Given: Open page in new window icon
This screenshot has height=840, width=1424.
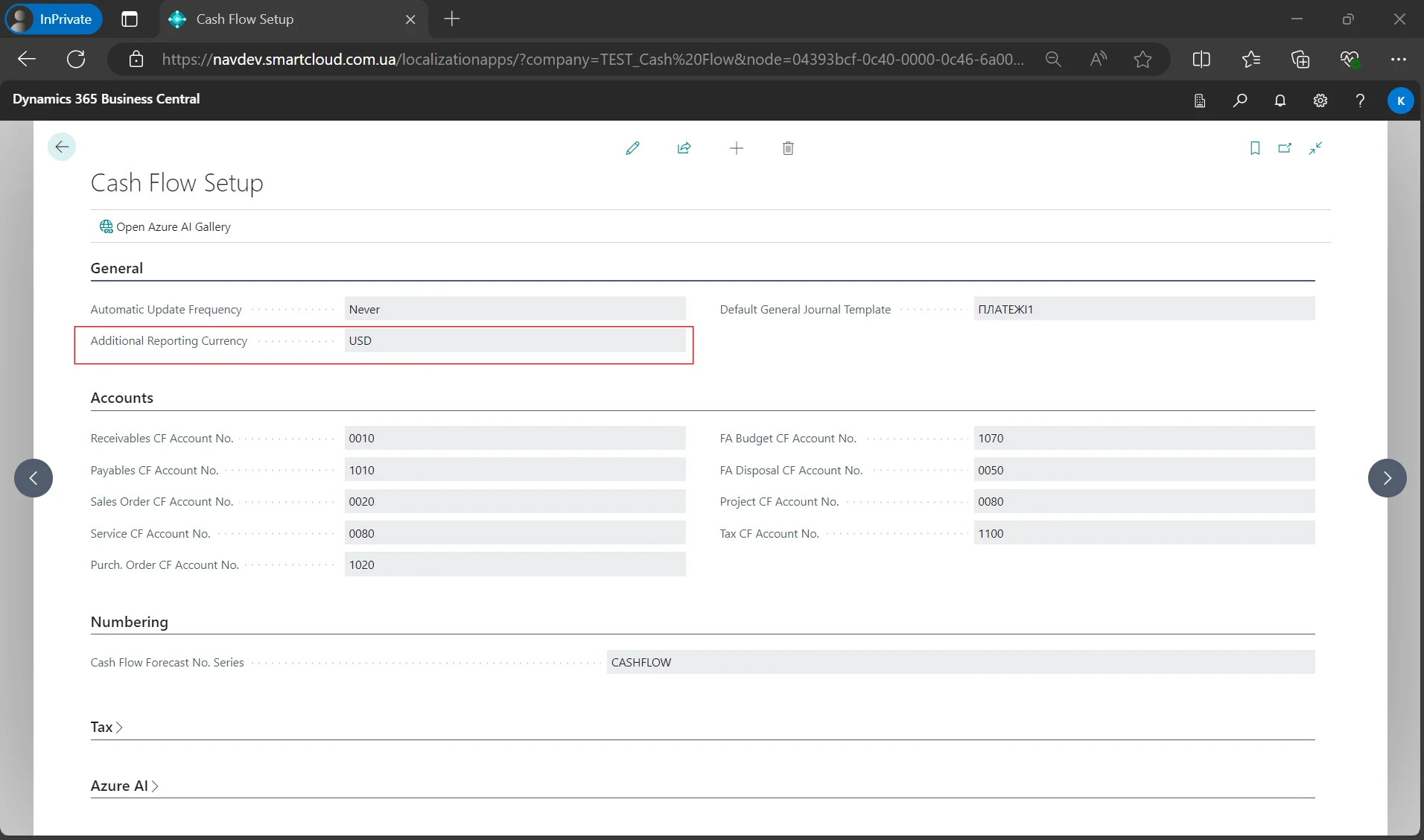Looking at the screenshot, I should [1285, 148].
